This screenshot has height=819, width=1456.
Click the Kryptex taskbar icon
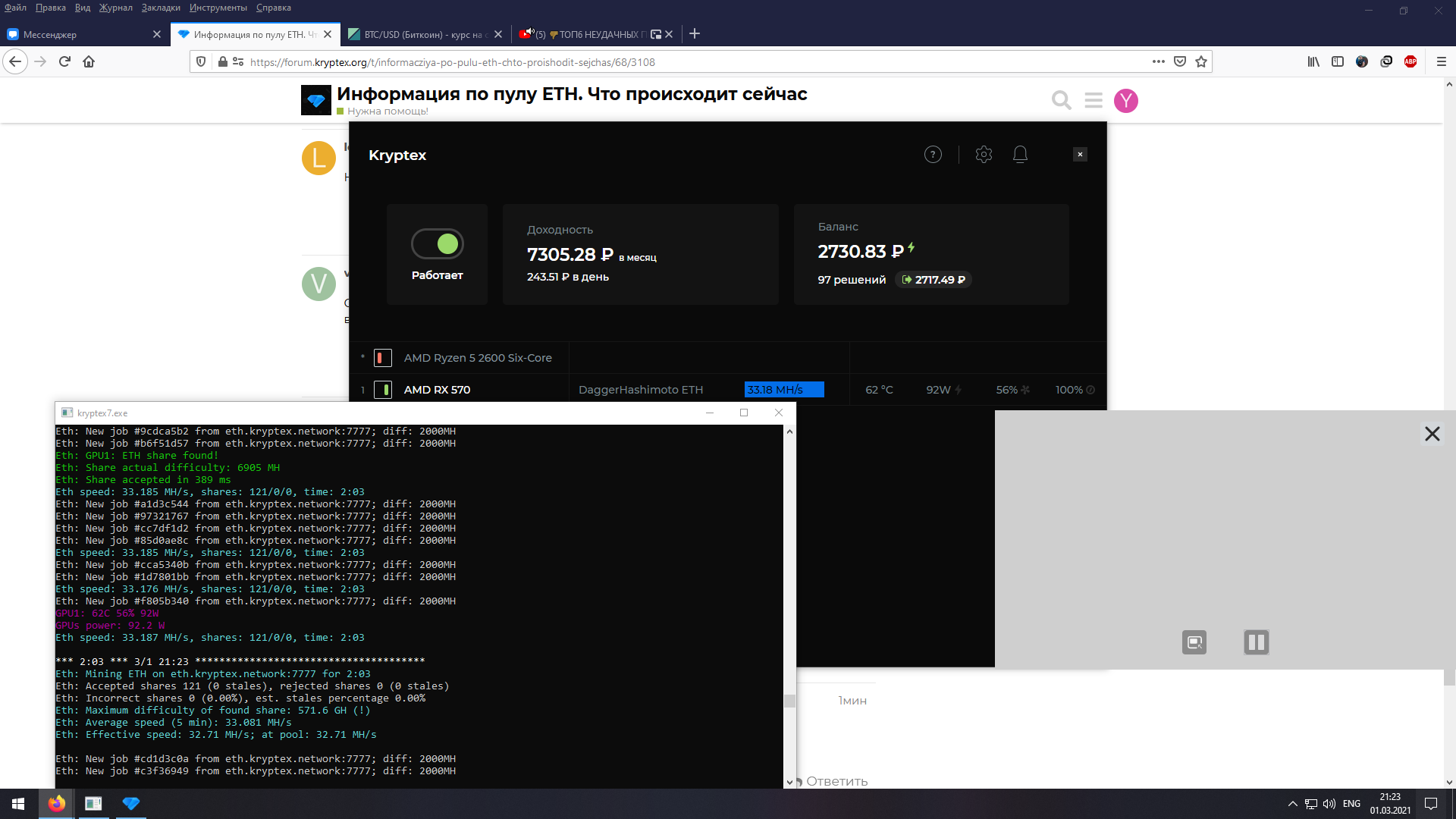(x=131, y=804)
